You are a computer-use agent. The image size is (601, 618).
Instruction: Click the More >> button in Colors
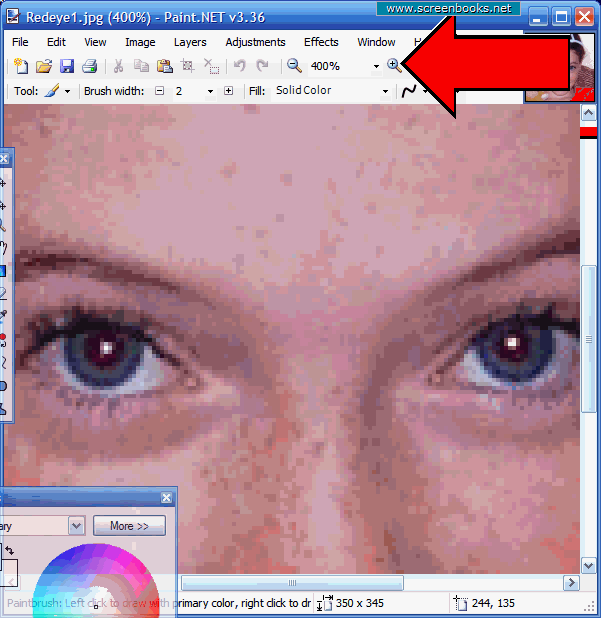tap(129, 525)
